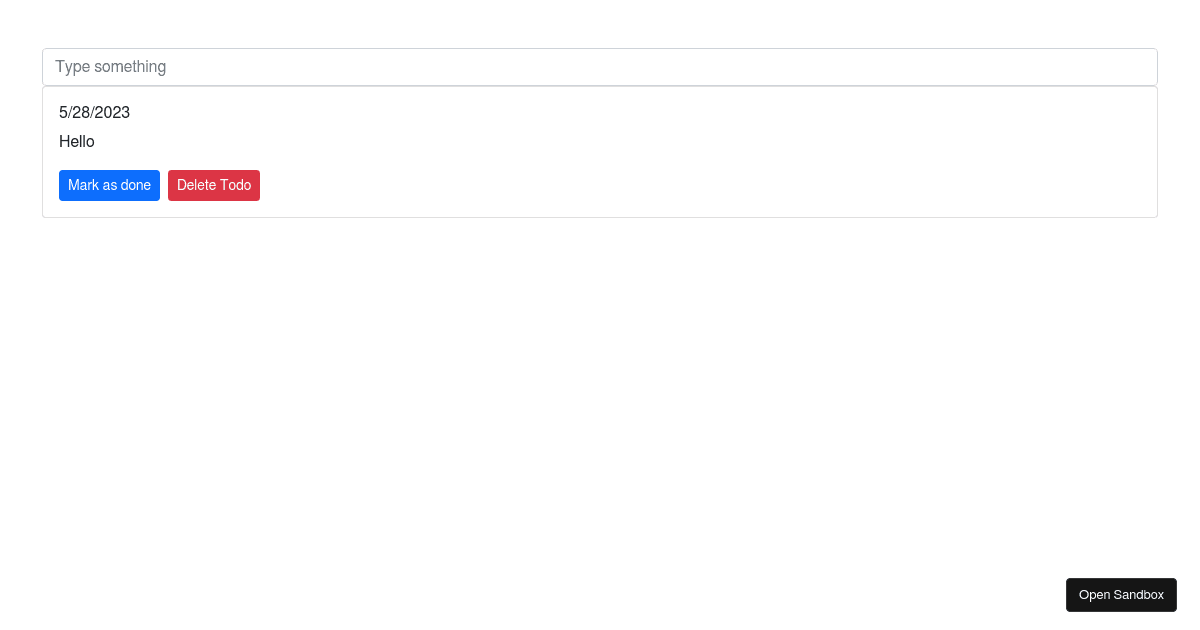Click the date label above Hello
Viewport: 1200px width, 630px height.
tap(94, 112)
